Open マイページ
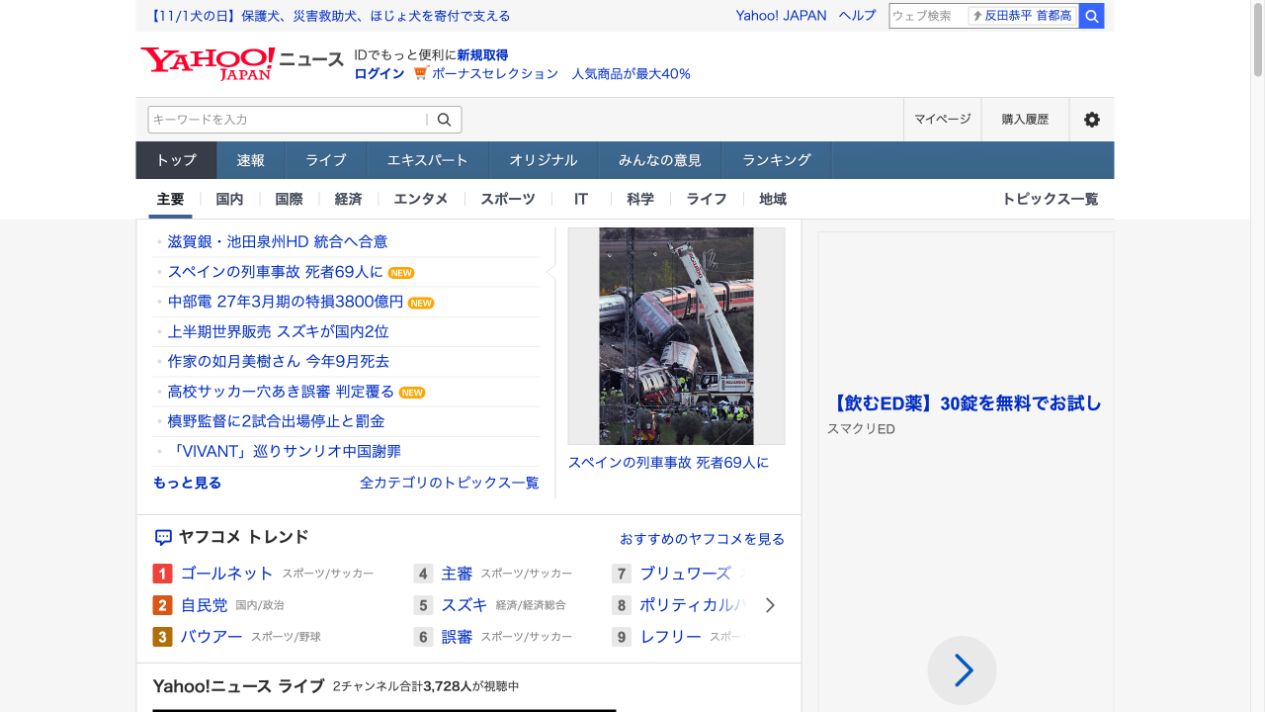 (x=942, y=119)
